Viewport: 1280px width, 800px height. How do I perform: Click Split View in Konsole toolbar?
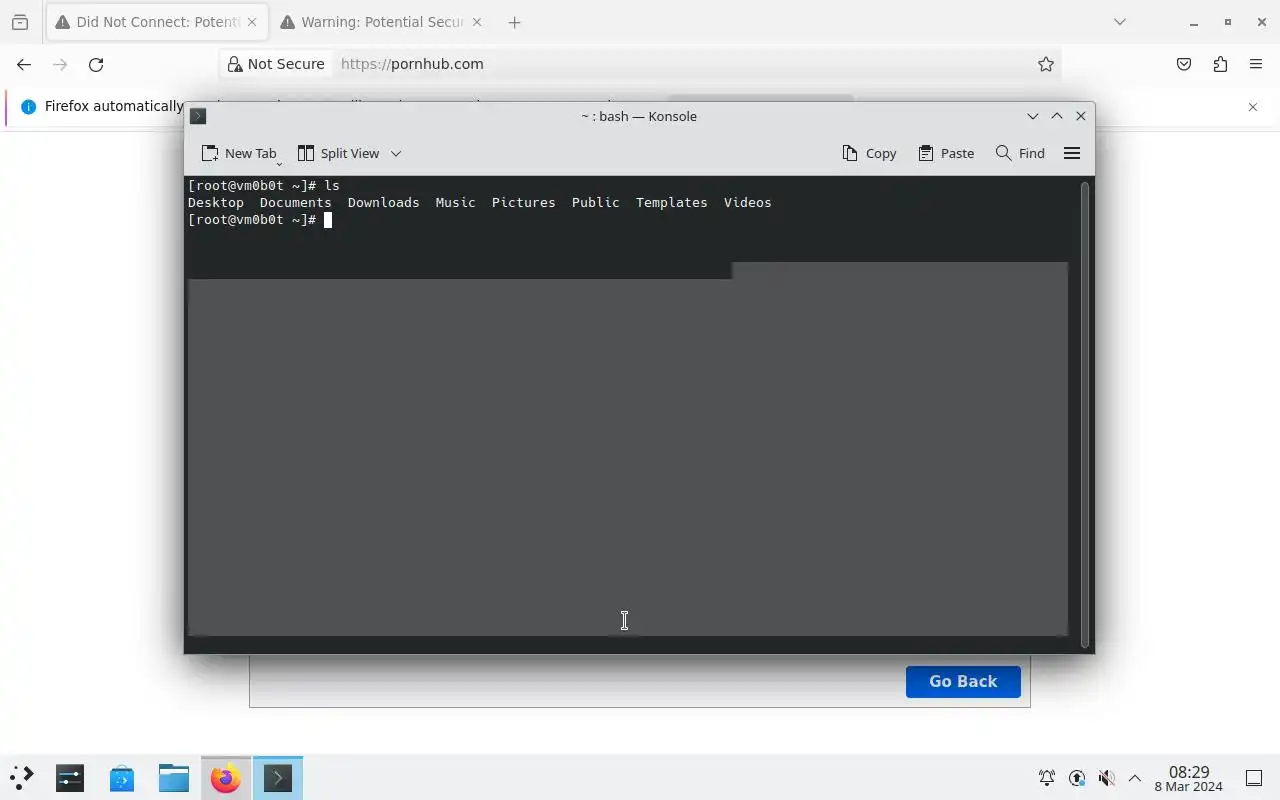(338, 153)
